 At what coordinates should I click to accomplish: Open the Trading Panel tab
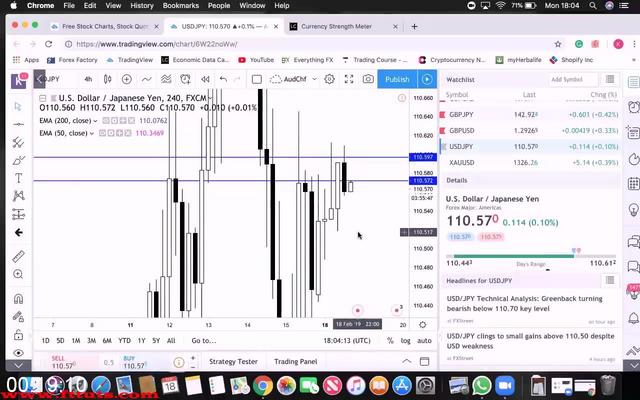[x=296, y=362]
